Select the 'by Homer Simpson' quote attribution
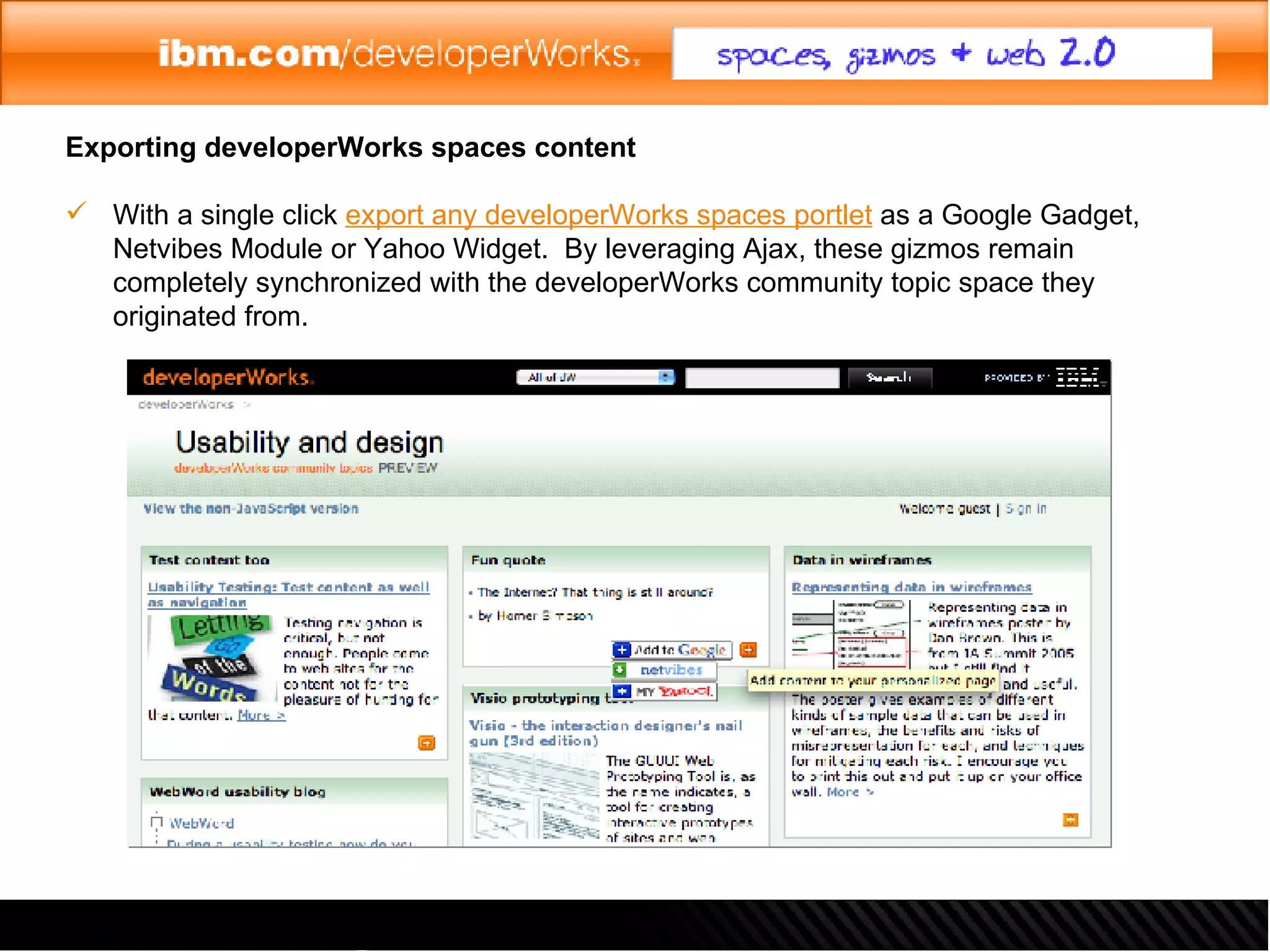Image resolution: width=1270 pixels, height=952 pixels. coord(535,616)
